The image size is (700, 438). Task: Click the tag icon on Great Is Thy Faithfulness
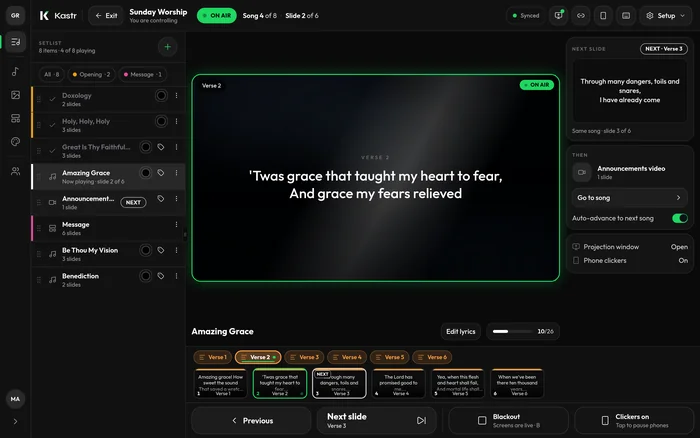(x=161, y=147)
